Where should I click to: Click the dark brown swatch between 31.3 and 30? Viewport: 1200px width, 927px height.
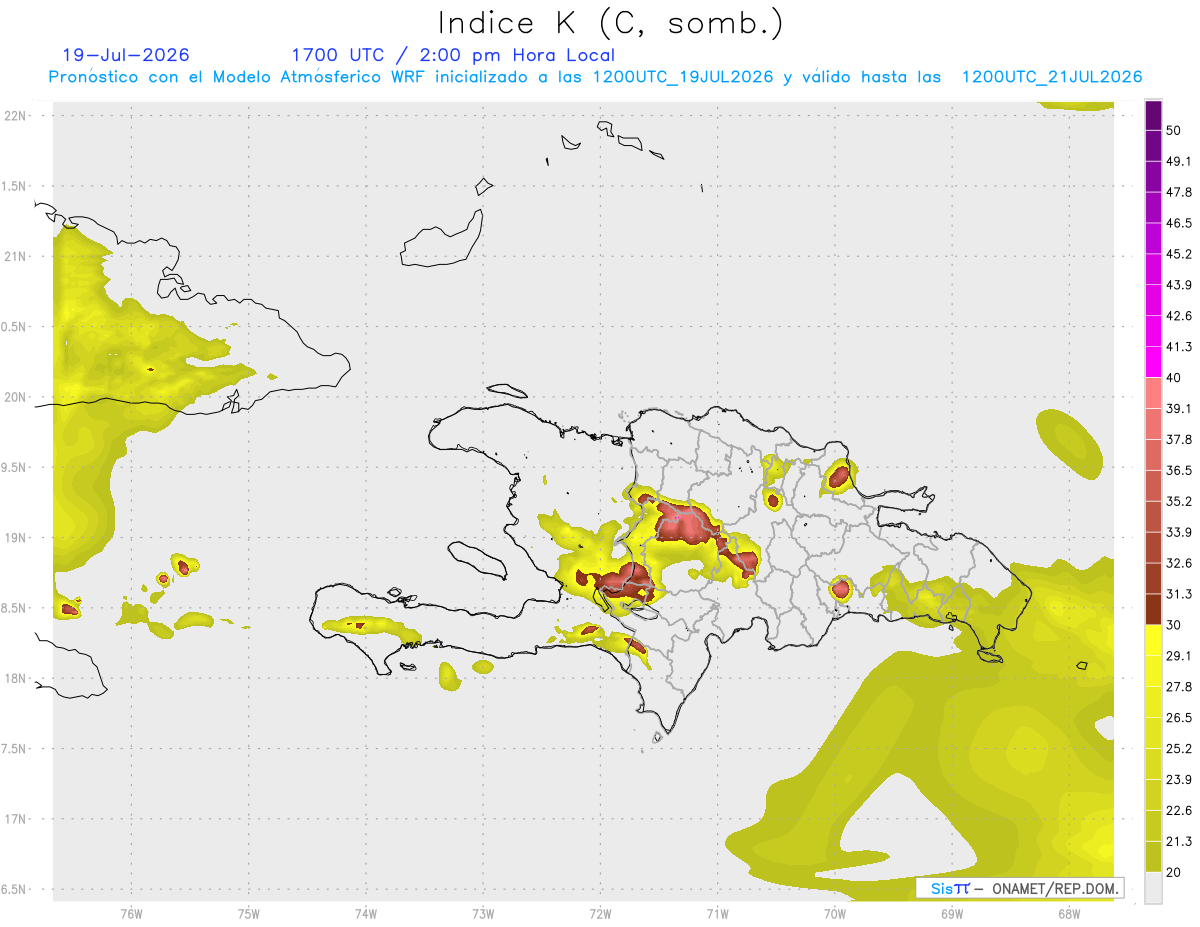[1153, 609]
